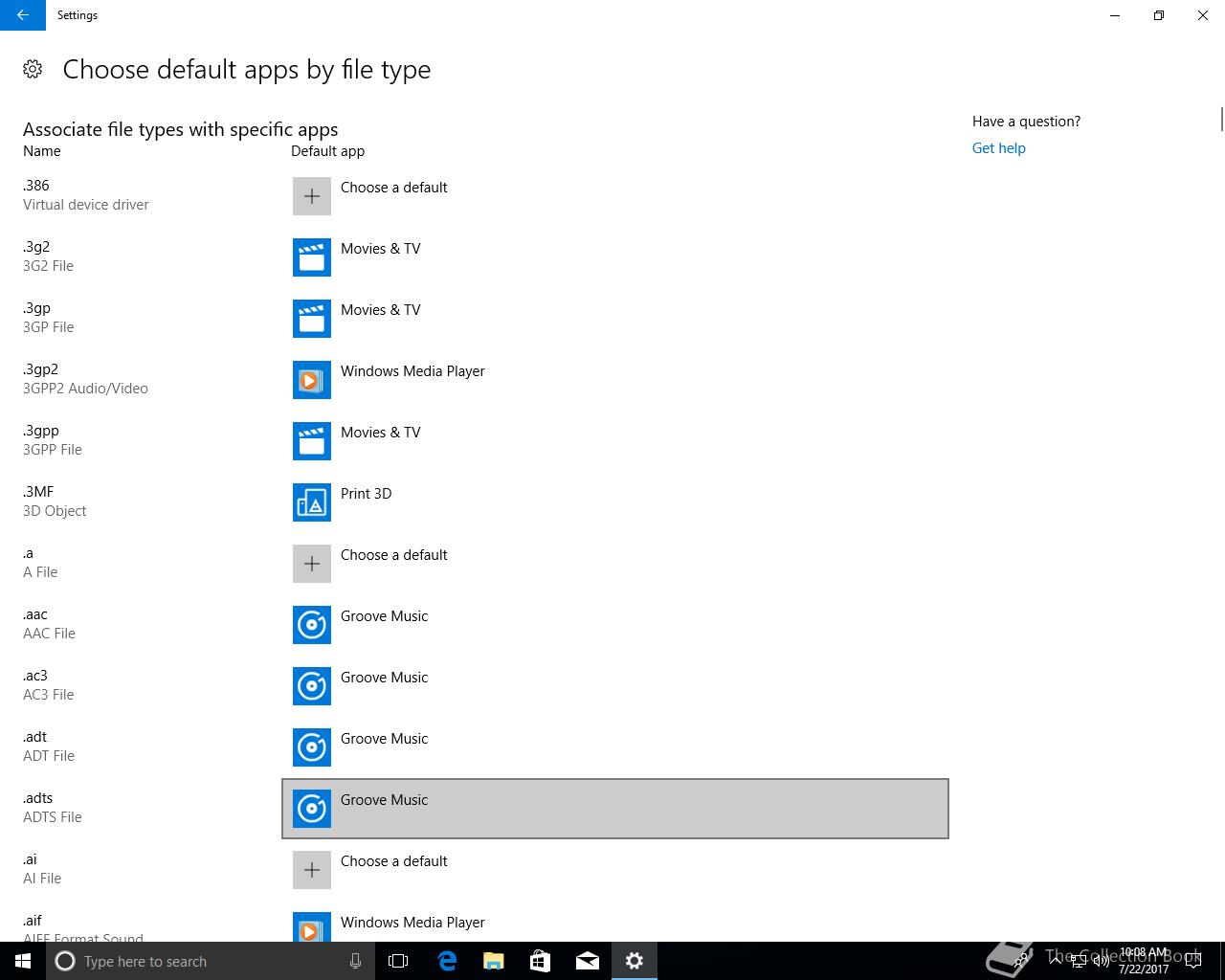This screenshot has width=1225, height=980.
Task: Click Groove Music icon for .adt
Action: [x=312, y=747]
